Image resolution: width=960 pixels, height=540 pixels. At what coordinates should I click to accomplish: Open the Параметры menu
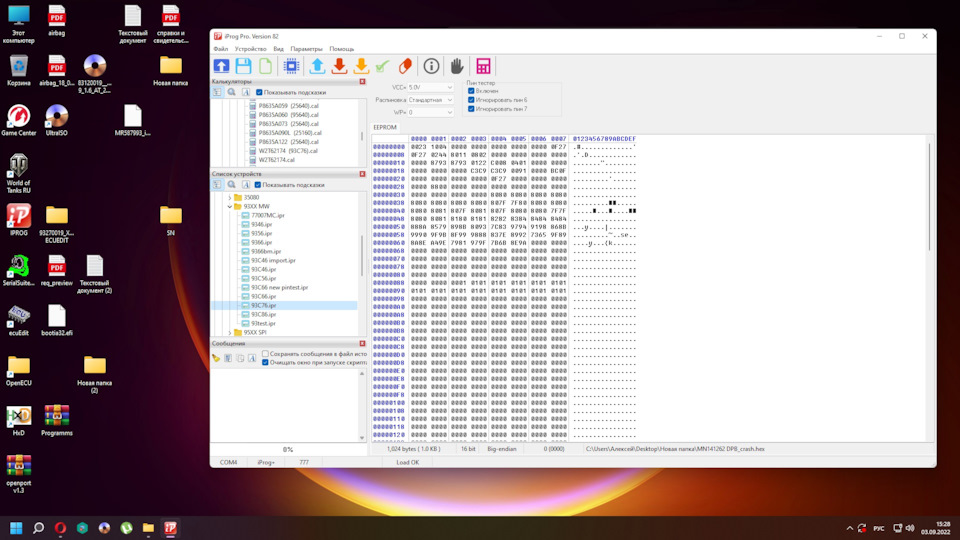coord(306,49)
